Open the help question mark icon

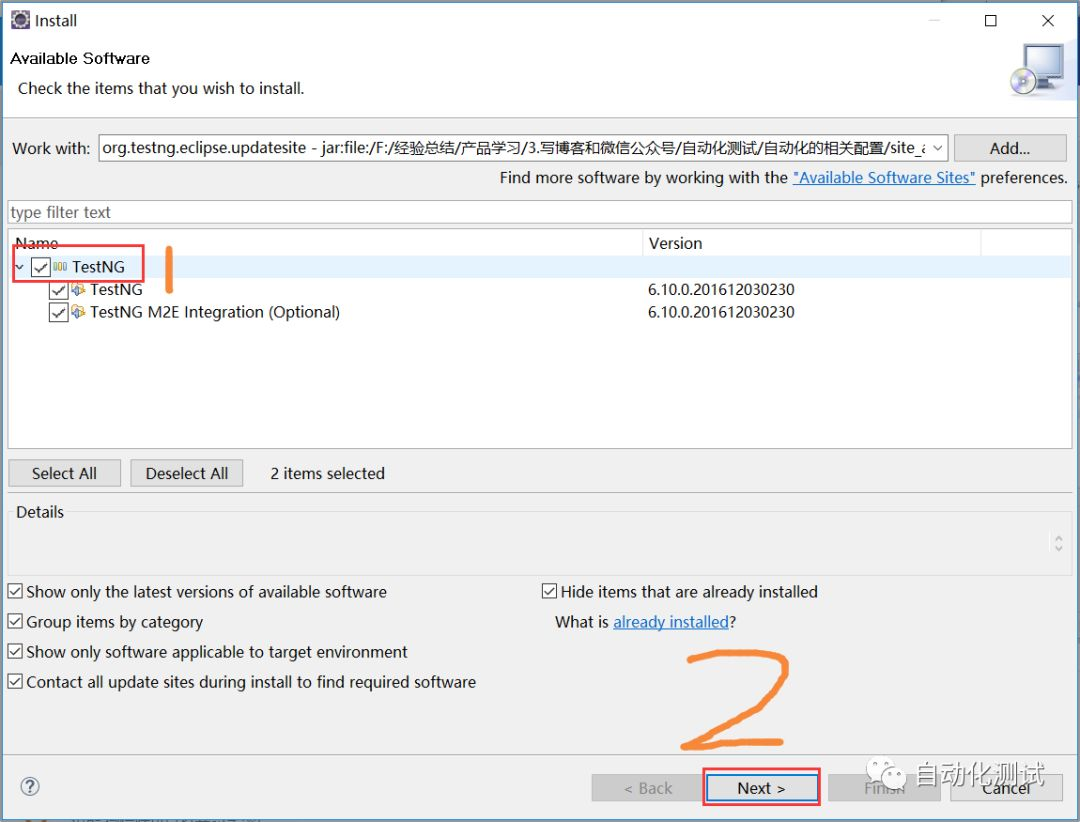click(30, 786)
